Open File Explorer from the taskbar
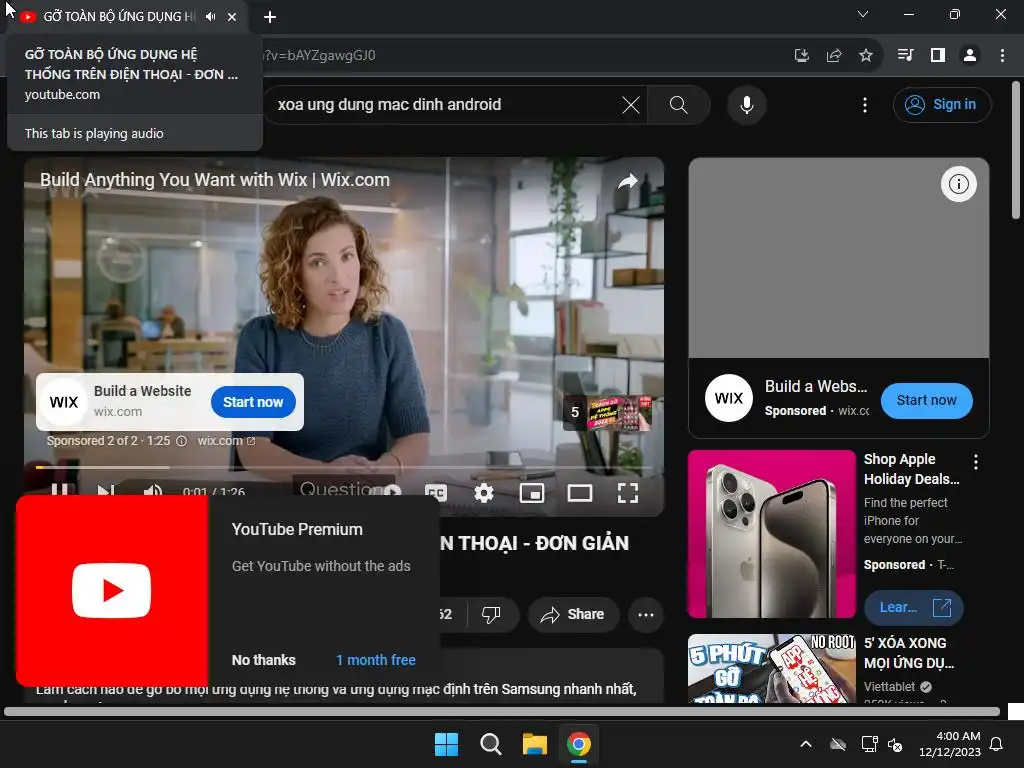Image resolution: width=1024 pixels, height=768 pixels. (x=535, y=744)
